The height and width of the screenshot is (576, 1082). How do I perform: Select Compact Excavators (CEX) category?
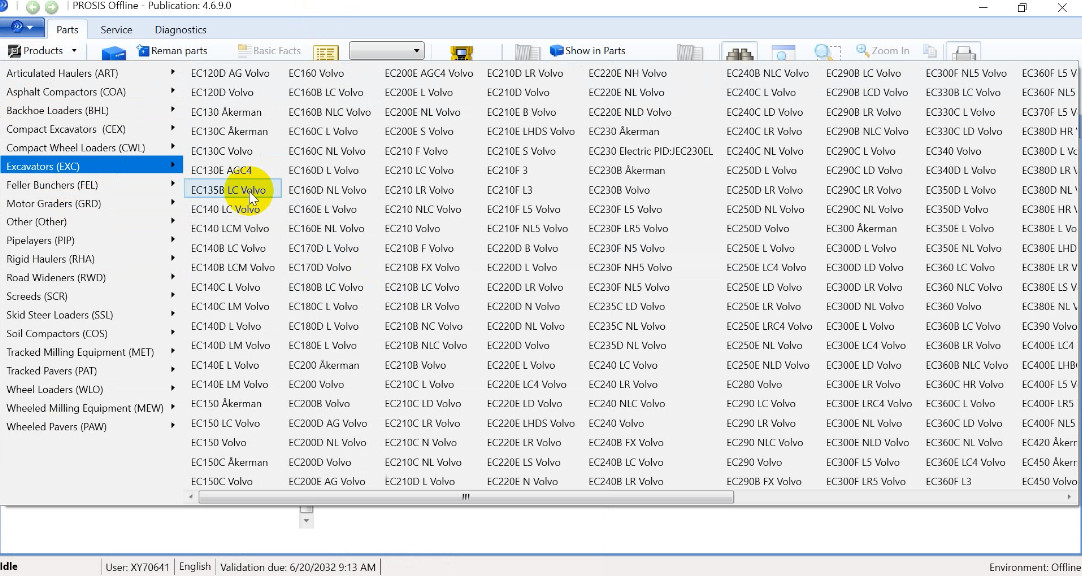click(91, 129)
